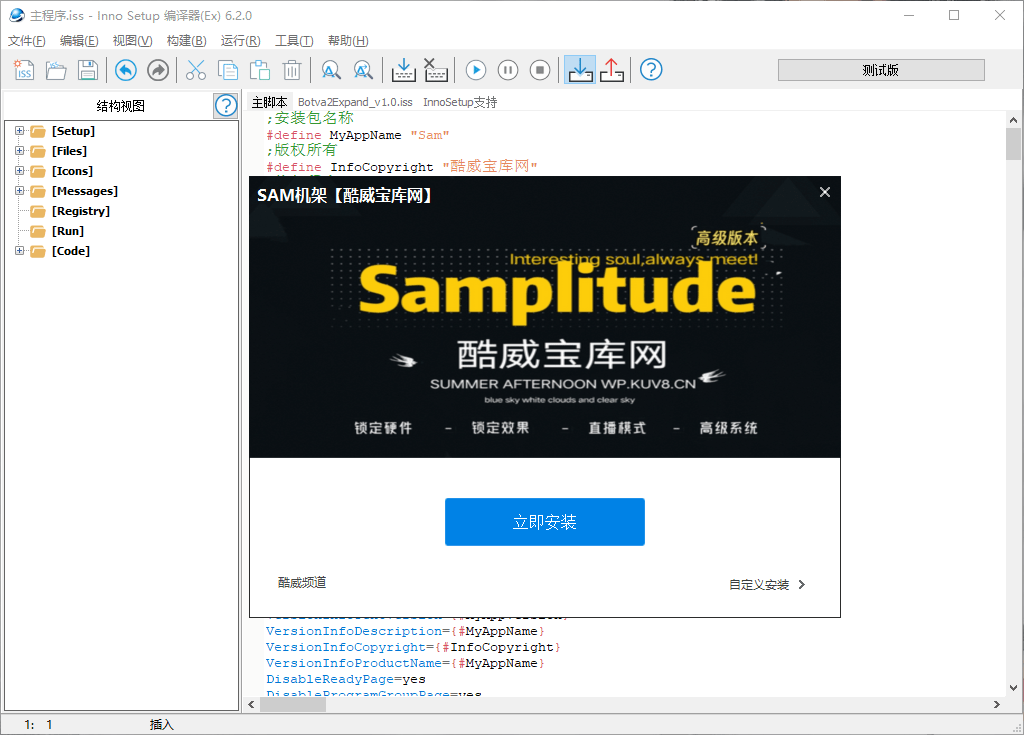Select the [Icons] section label
Image resolution: width=1024 pixels, height=735 pixels.
(x=72, y=171)
